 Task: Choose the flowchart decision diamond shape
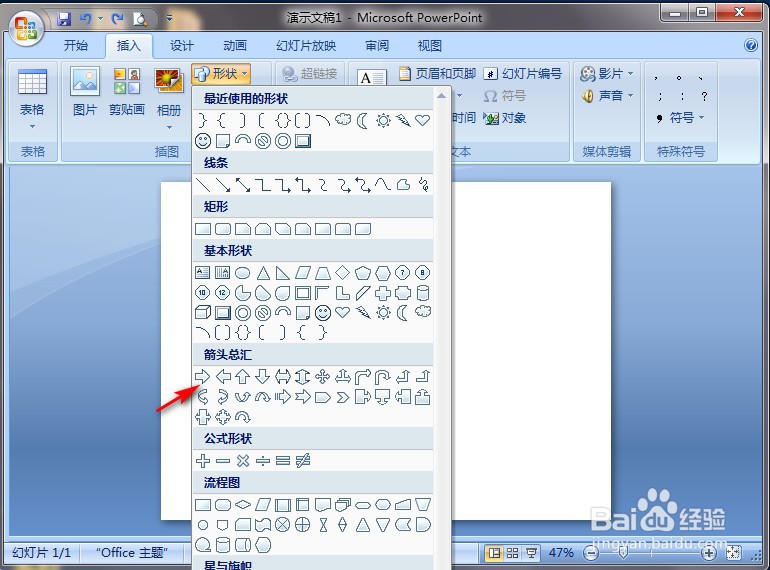[x=243, y=504]
